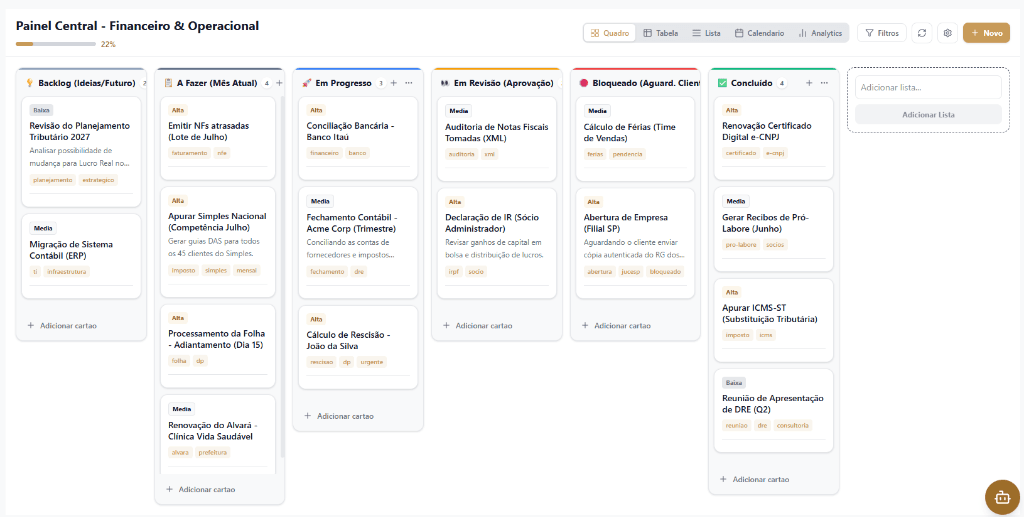Click the 'prefeitura' tag
Viewport: 1024px width, 517px height.
pos(212,452)
